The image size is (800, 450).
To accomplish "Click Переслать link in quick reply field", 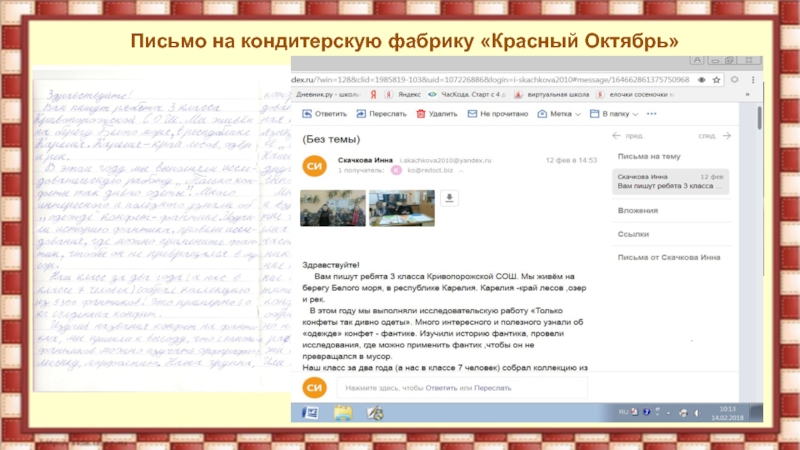I will 493,388.
